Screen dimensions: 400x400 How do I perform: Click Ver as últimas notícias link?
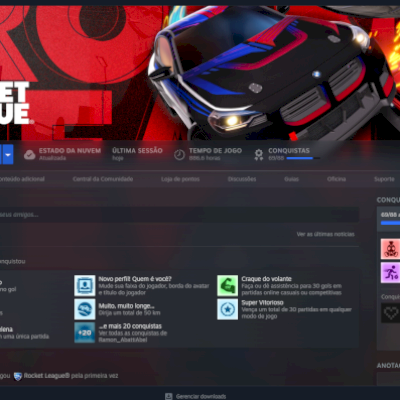pos(326,234)
